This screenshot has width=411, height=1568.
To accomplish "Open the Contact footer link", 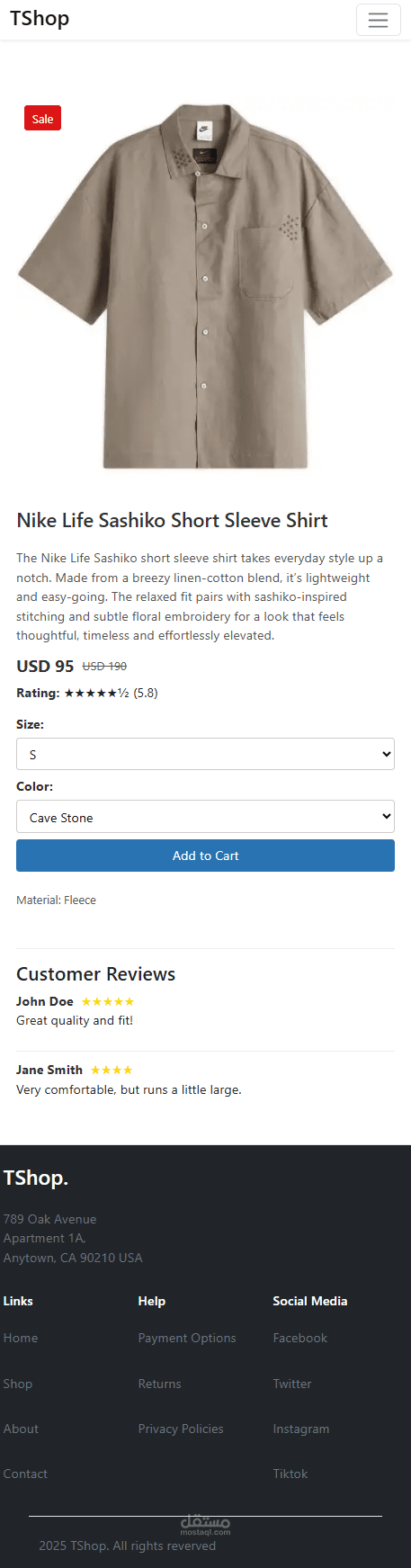I will [x=25, y=1474].
